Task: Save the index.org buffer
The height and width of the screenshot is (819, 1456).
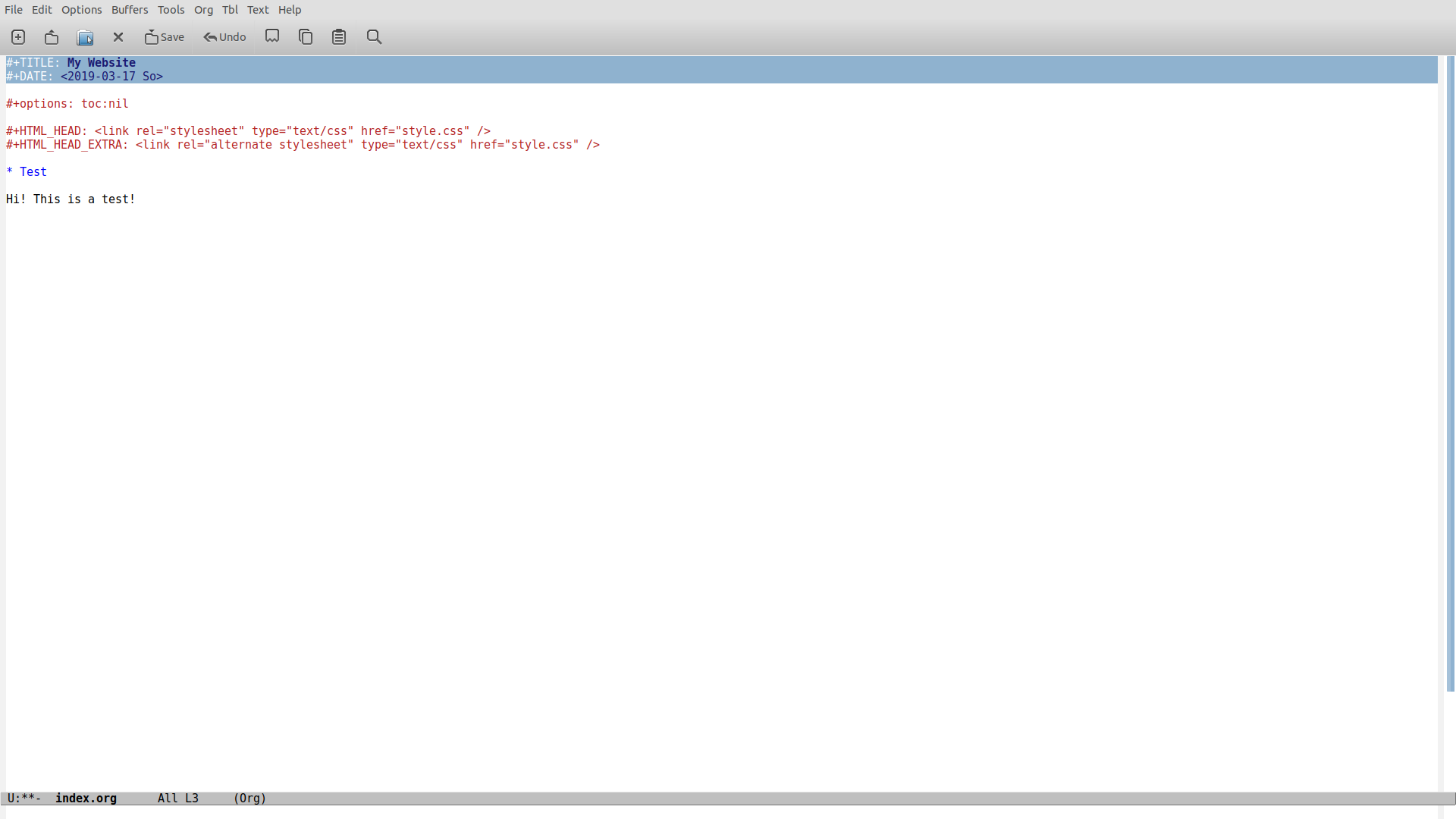Action: coord(165,37)
